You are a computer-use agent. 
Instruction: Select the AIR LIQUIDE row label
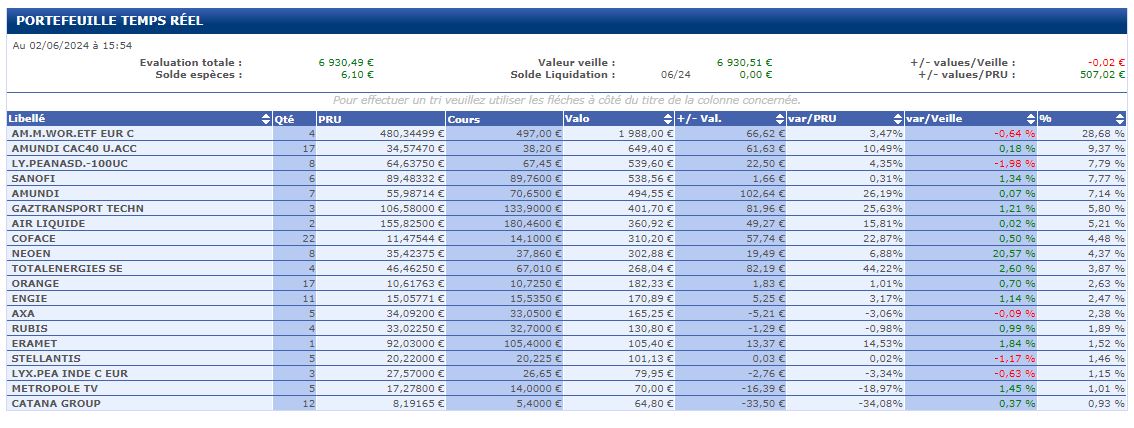pyautogui.click(x=48, y=223)
